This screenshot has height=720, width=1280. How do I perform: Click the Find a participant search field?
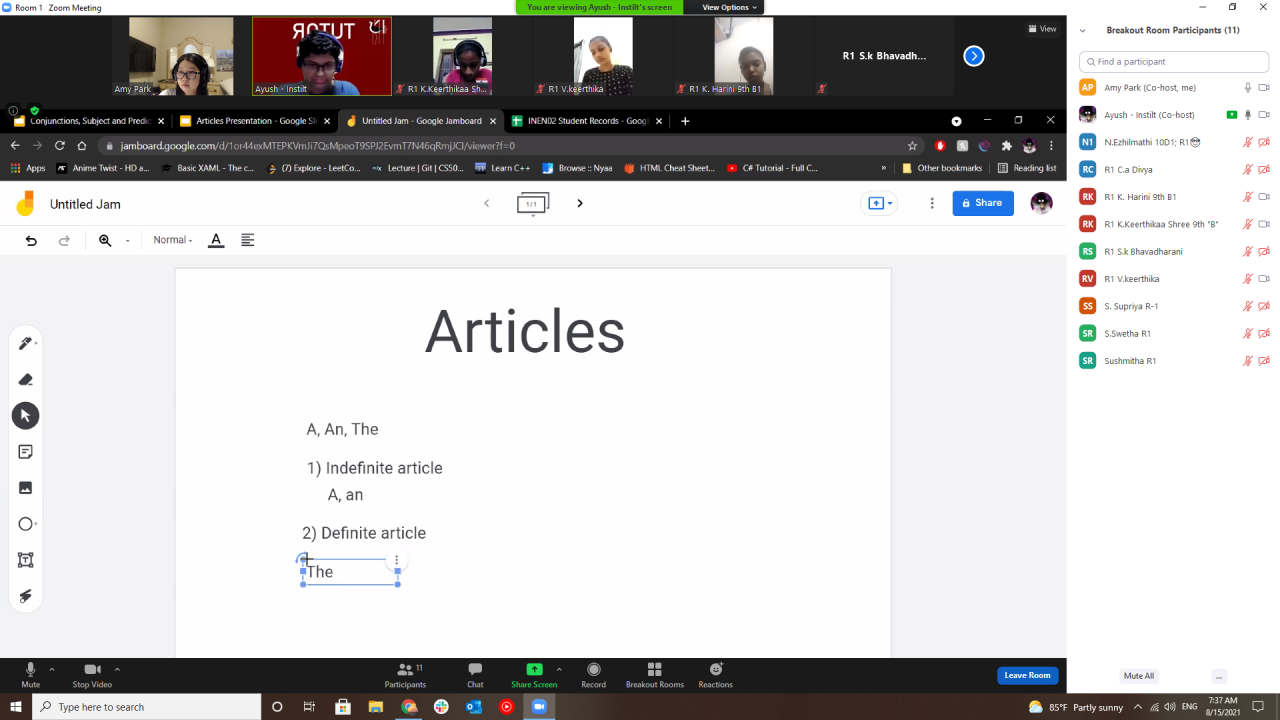click(1173, 62)
